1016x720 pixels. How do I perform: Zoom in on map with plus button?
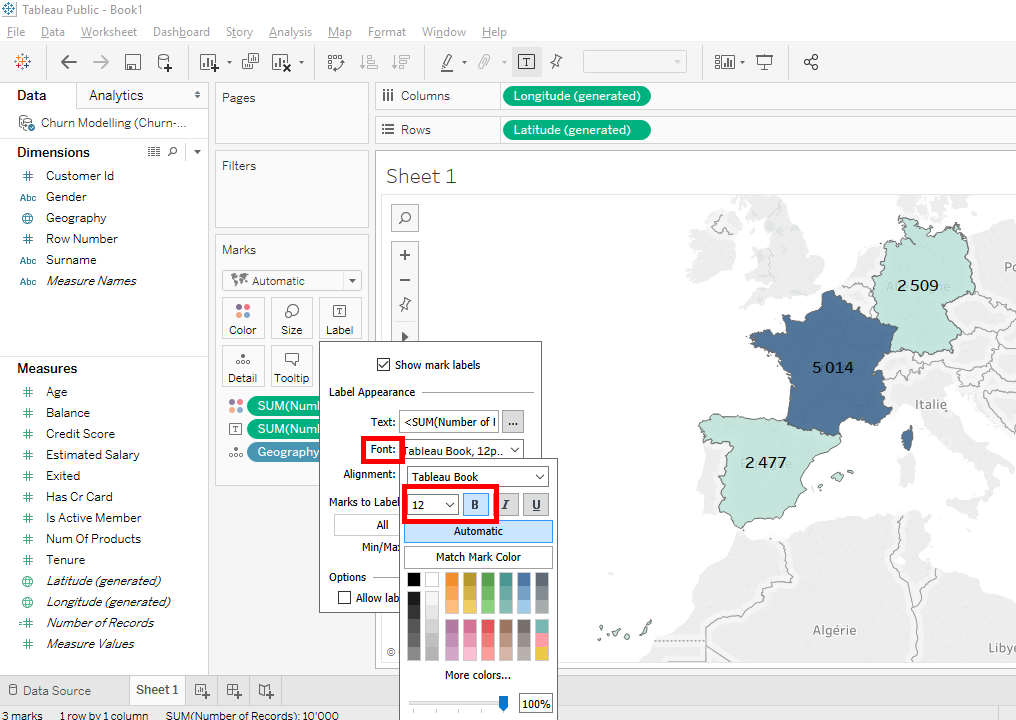(x=405, y=255)
